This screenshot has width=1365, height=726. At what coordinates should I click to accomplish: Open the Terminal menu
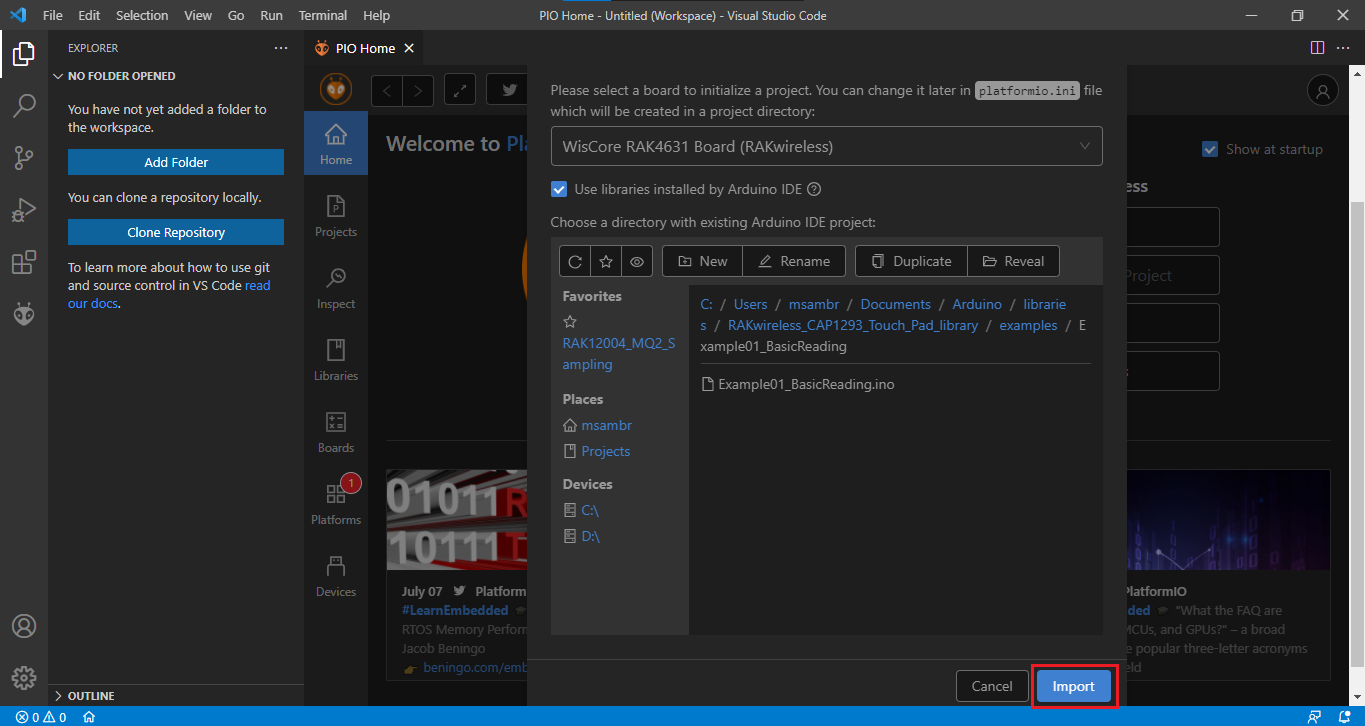[323, 16]
